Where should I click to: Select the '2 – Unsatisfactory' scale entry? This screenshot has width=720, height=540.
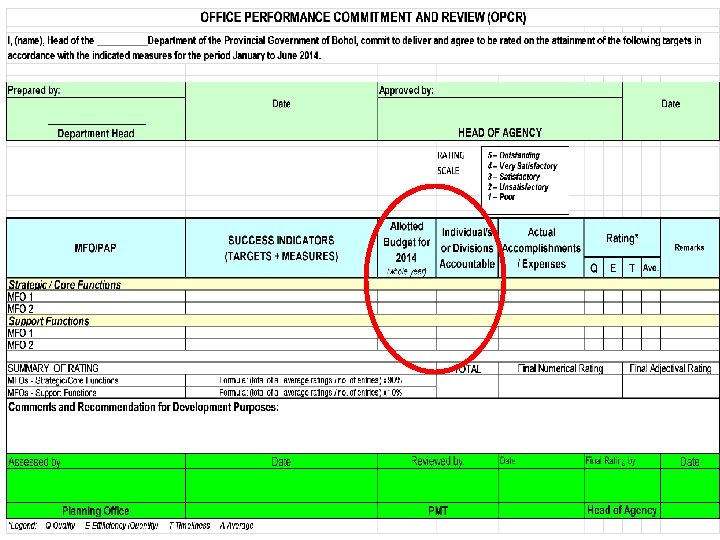tap(518, 187)
